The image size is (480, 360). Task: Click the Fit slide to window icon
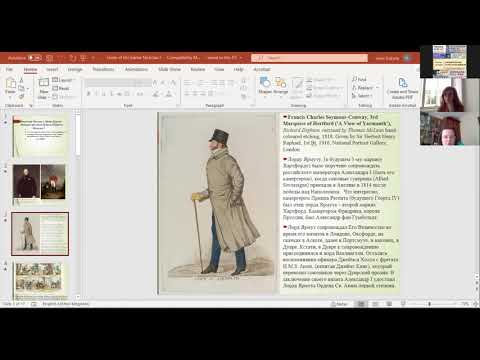pos(476,304)
